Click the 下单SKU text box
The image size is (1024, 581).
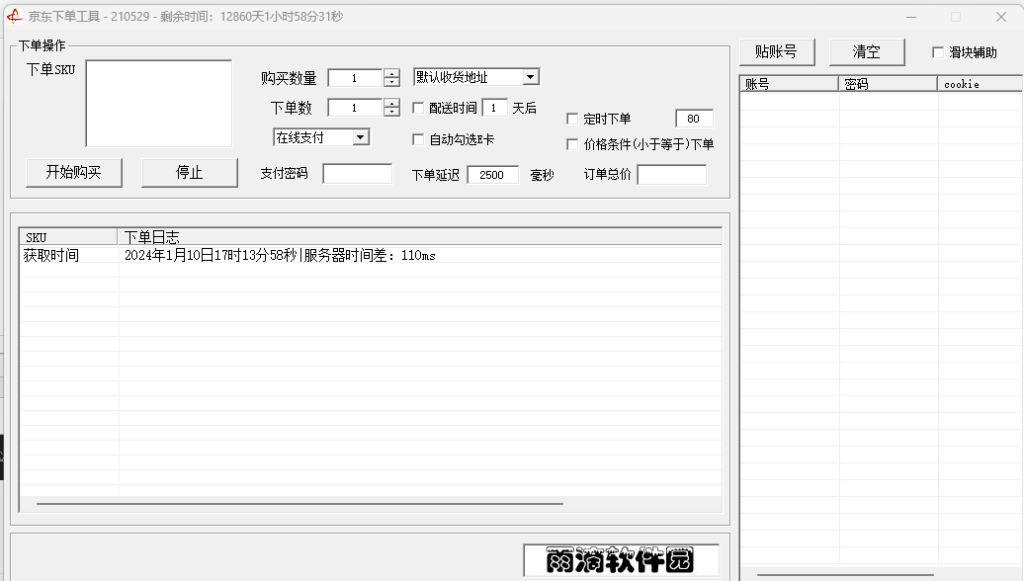point(159,103)
